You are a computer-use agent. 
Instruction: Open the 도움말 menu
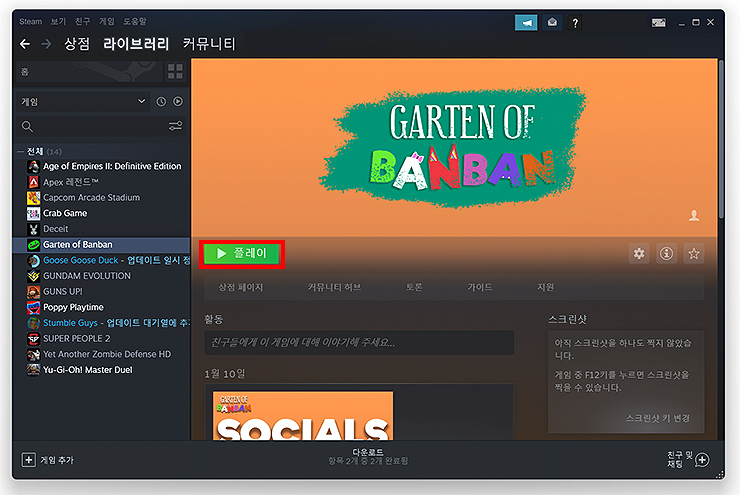click(135, 22)
